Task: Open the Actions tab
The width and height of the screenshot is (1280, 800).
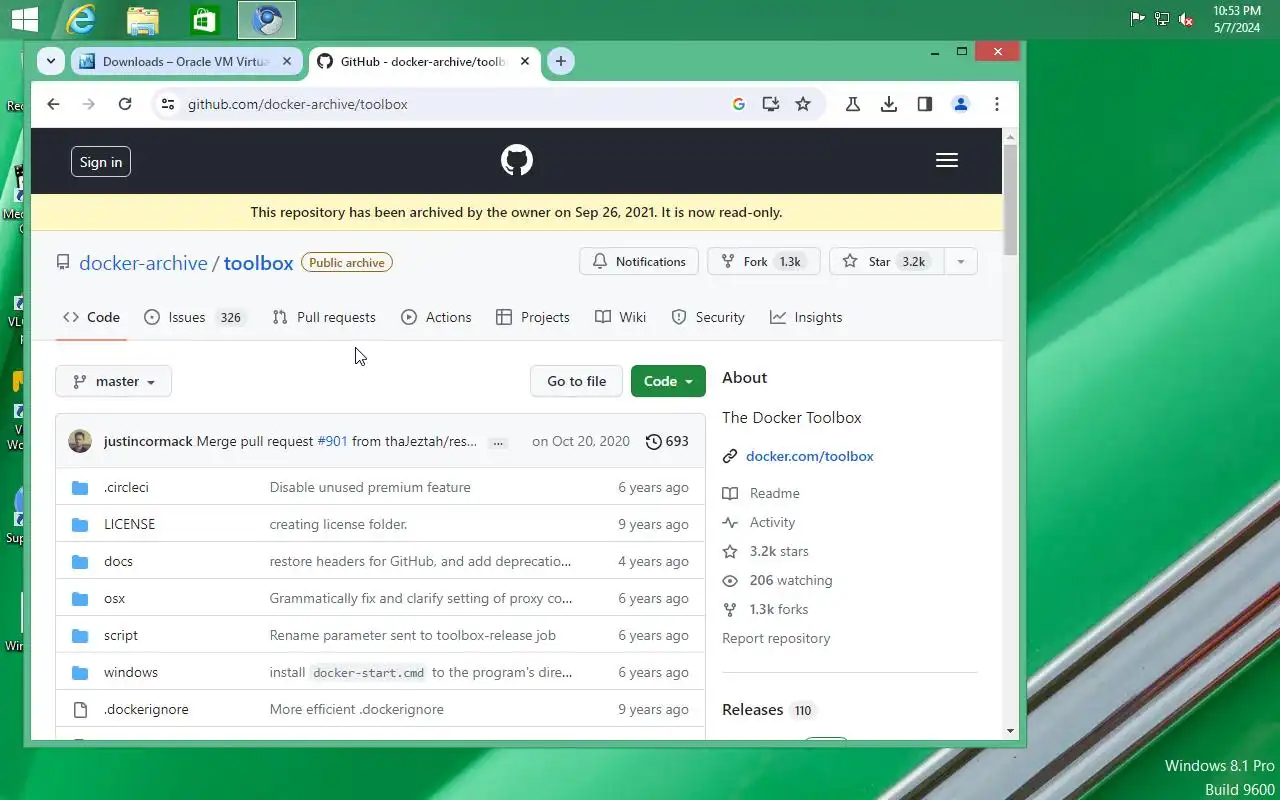Action: (436, 317)
